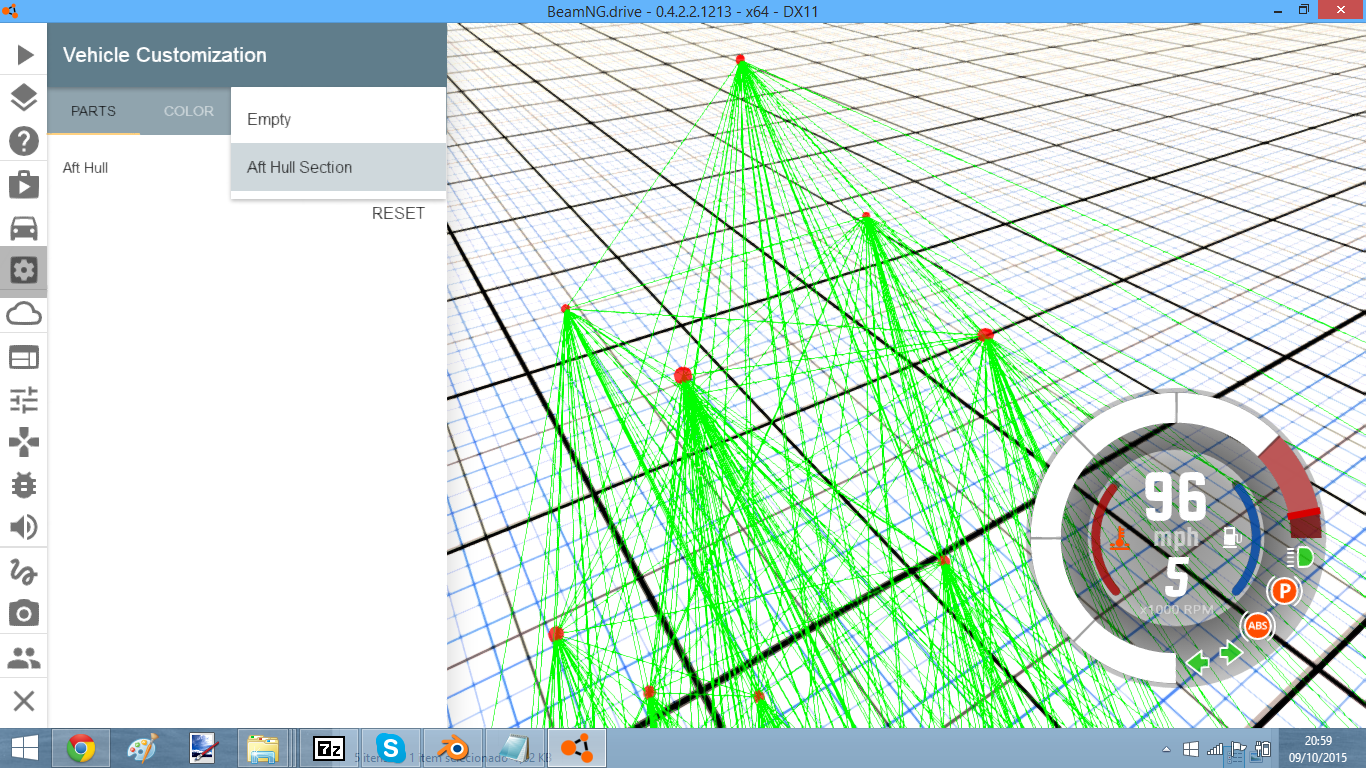The width and height of the screenshot is (1366, 768).
Task: Select the vehicle customization gear icon
Action: [x=24, y=270]
